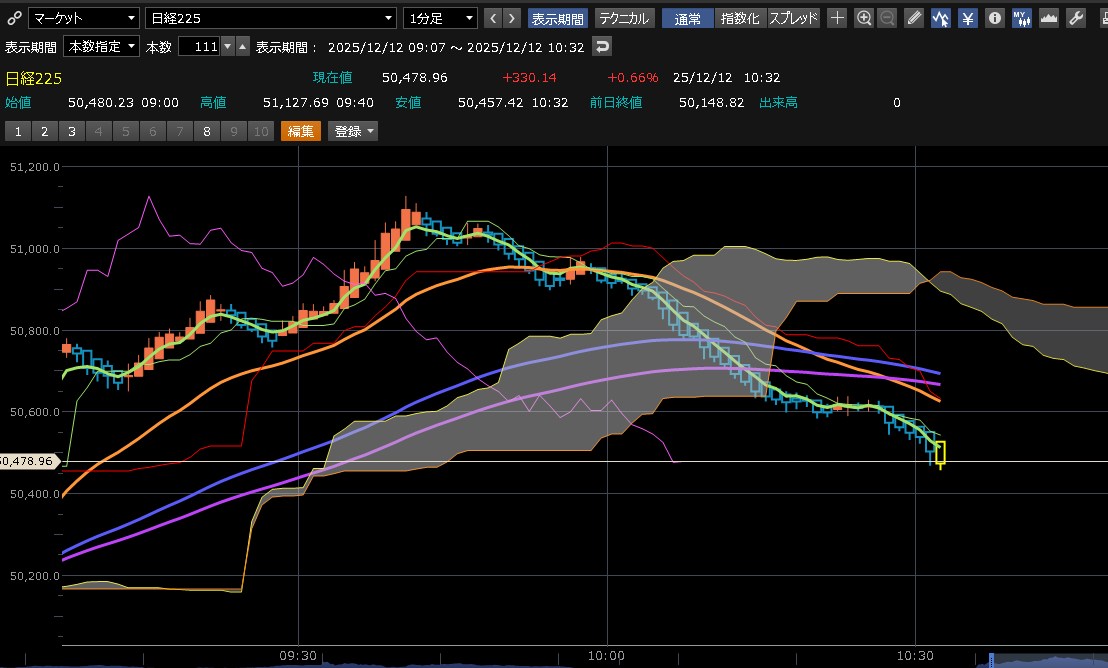Toggle the テクニカル indicators button

(x=625, y=18)
